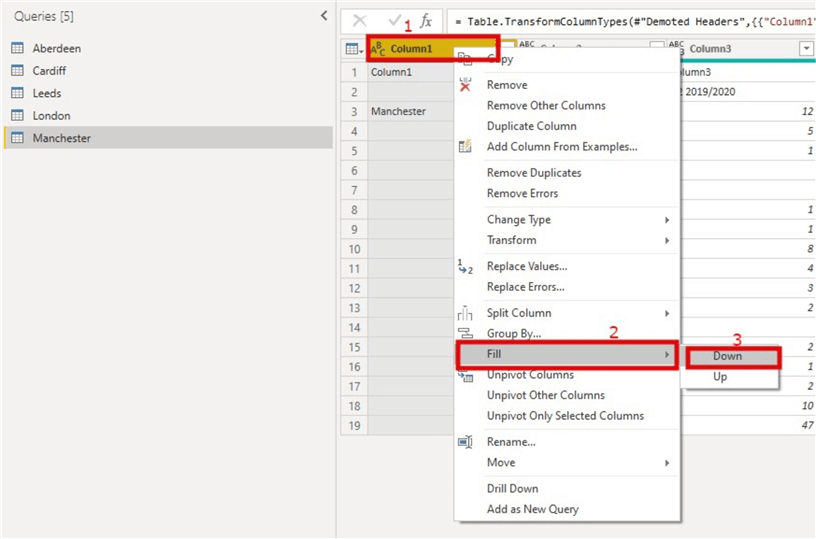Viewport: 816px width, 539px height.
Task: Choose Up in the Fill submenu
Action: (720, 378)
